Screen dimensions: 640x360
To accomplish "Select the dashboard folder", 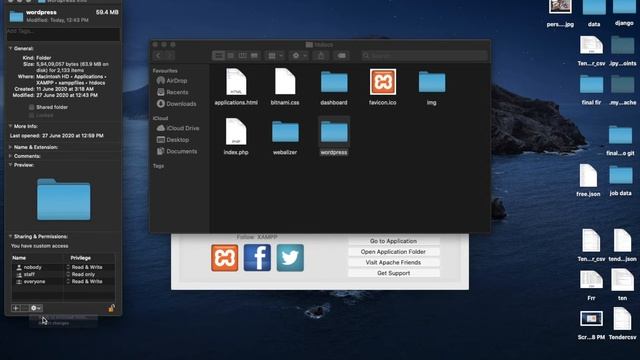I will tap(334, 87).
